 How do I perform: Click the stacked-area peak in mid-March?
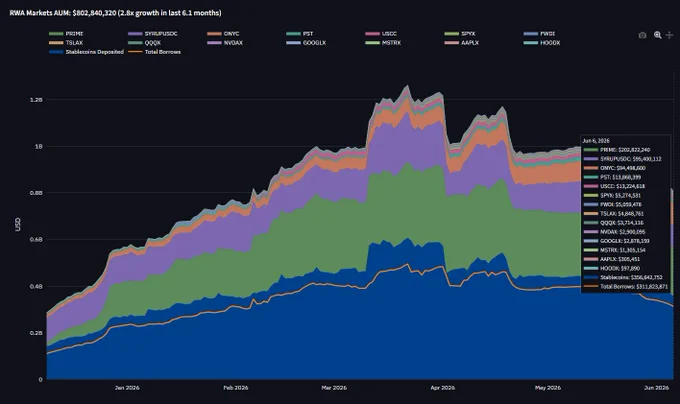point(406,86)
